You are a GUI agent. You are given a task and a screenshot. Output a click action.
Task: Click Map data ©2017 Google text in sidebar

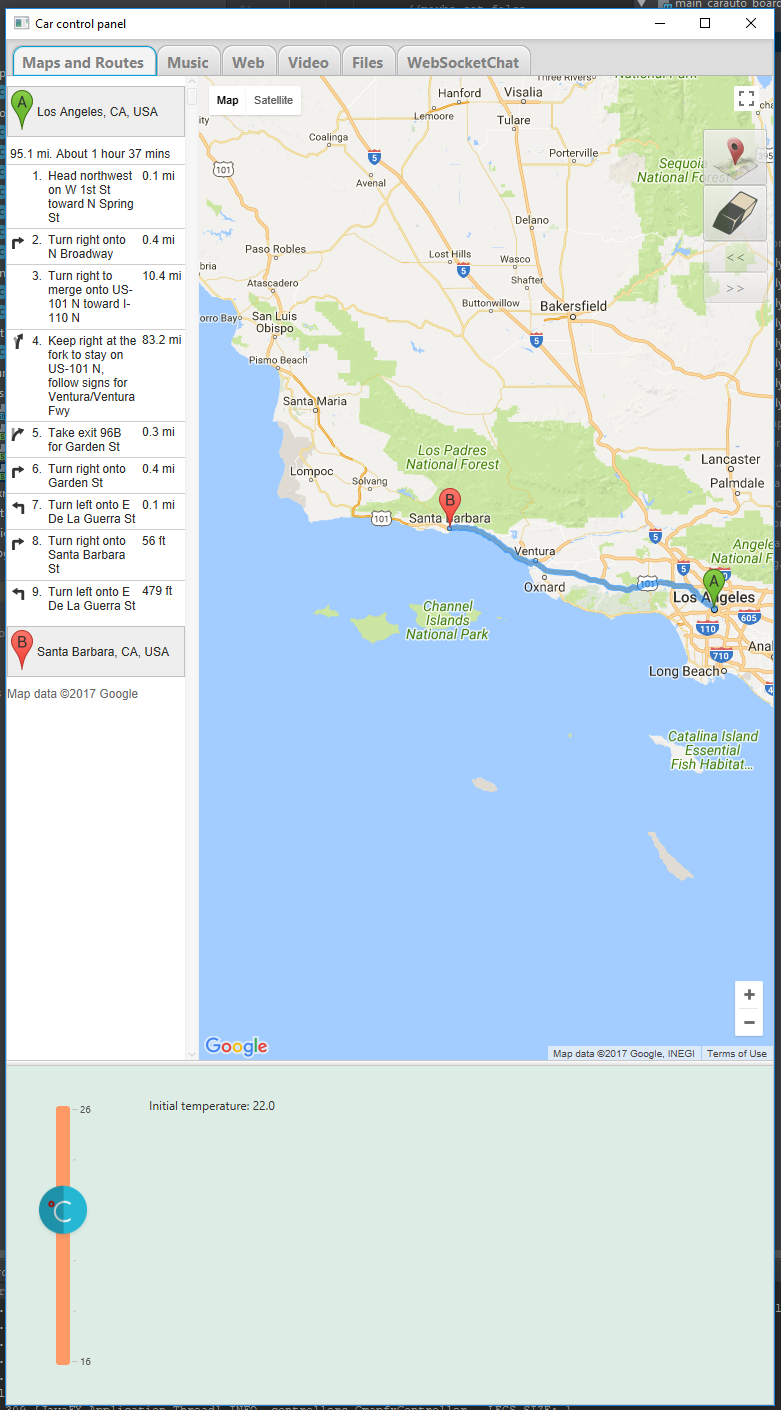point(73,694)
